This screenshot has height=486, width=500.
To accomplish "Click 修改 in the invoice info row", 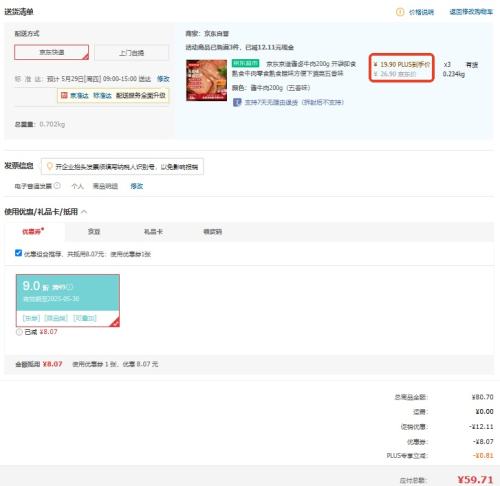I will pos(137,186).
